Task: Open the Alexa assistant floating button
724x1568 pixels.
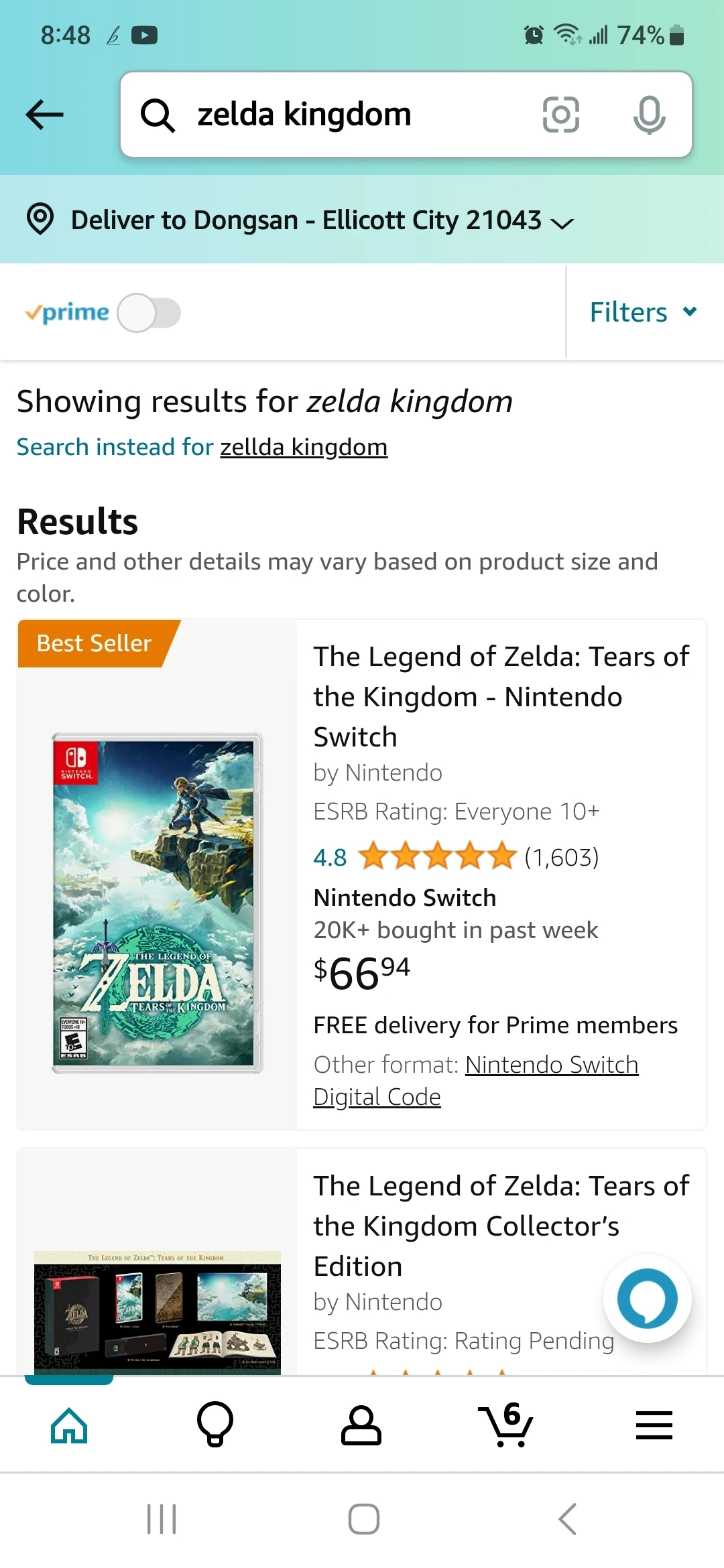Action: pos(647,1299)
